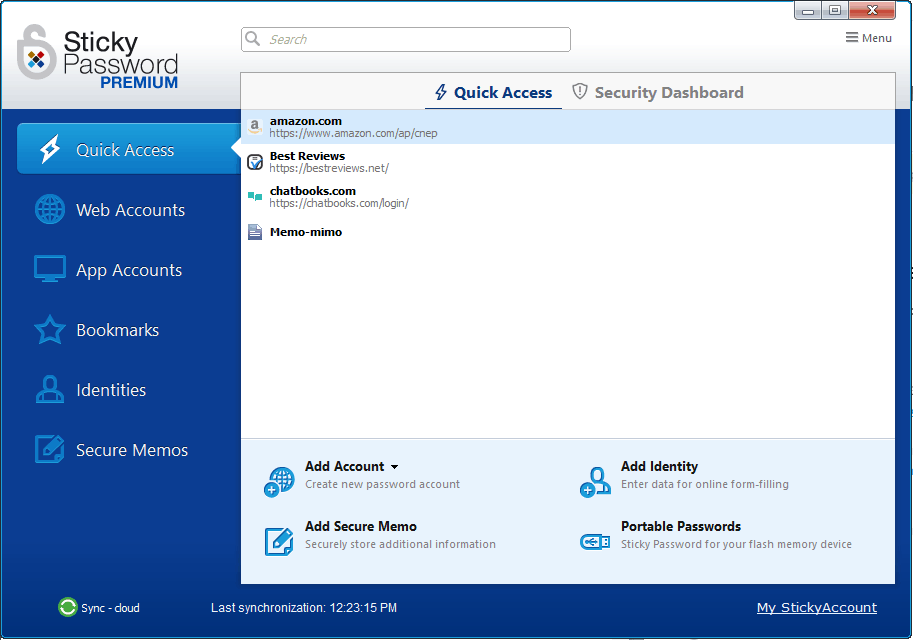Click the Add Identity icon
Screen dimensions: 913x640
pyautogui.click(x=595, y=480)
